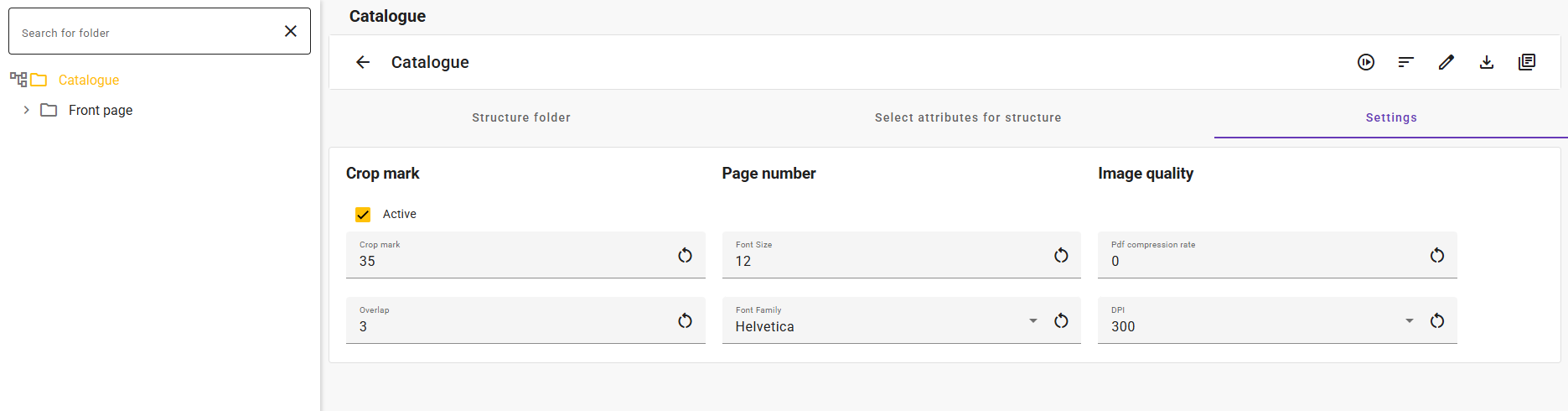Viewport: 1568px width, 411px height.
Task: Select the Catalogue root folder
Action: [89, 80]
